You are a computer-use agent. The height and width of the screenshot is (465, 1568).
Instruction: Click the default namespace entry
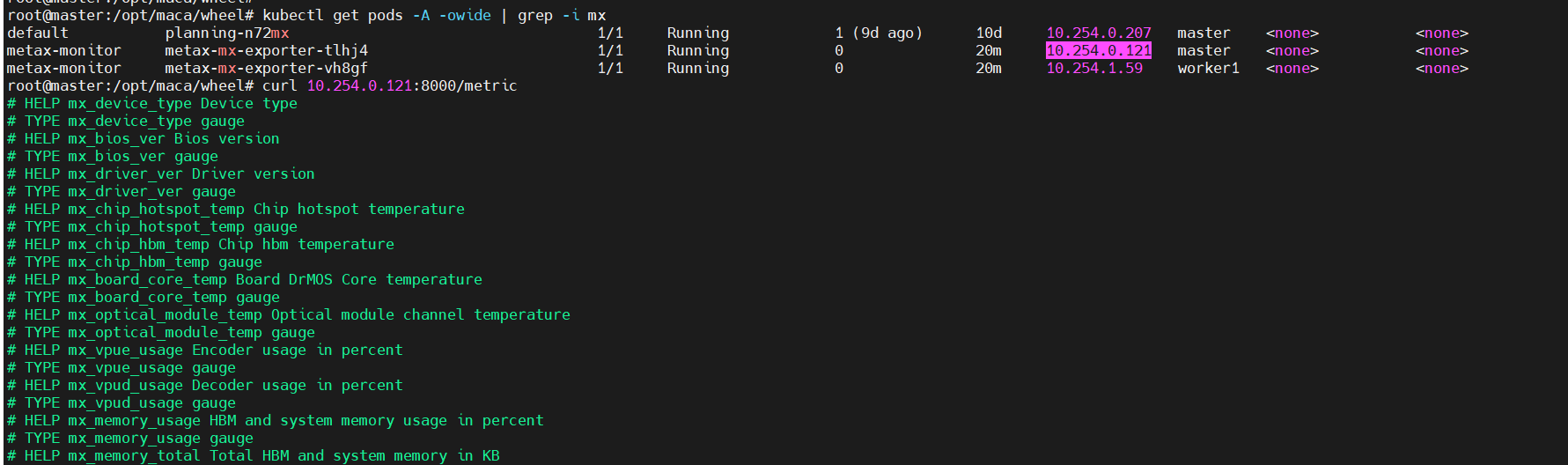37,33
